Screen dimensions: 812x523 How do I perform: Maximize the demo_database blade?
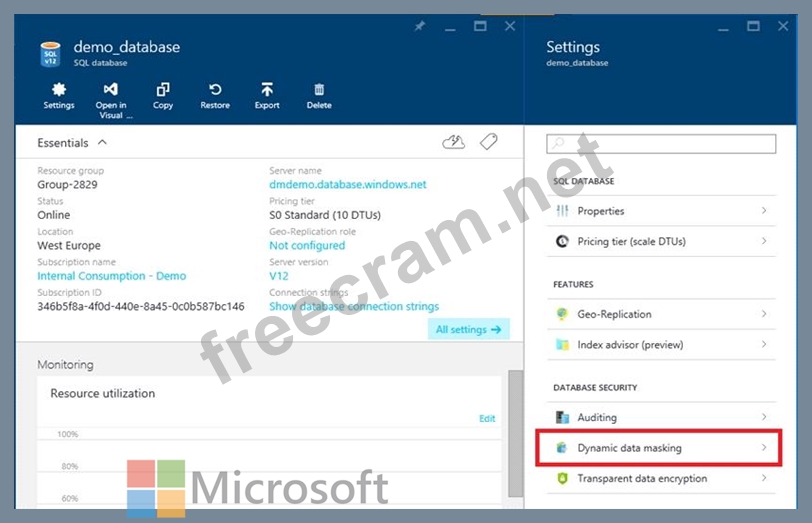point(480,26)
